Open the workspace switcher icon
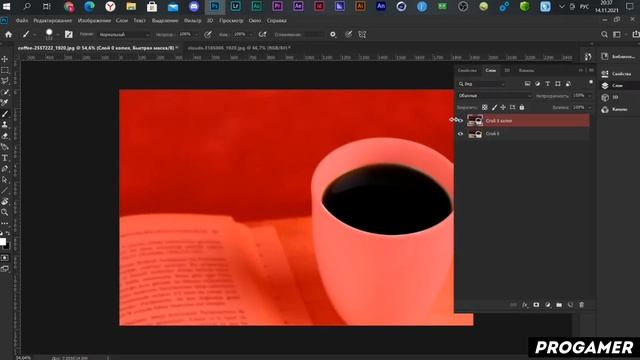 [617, 35]
